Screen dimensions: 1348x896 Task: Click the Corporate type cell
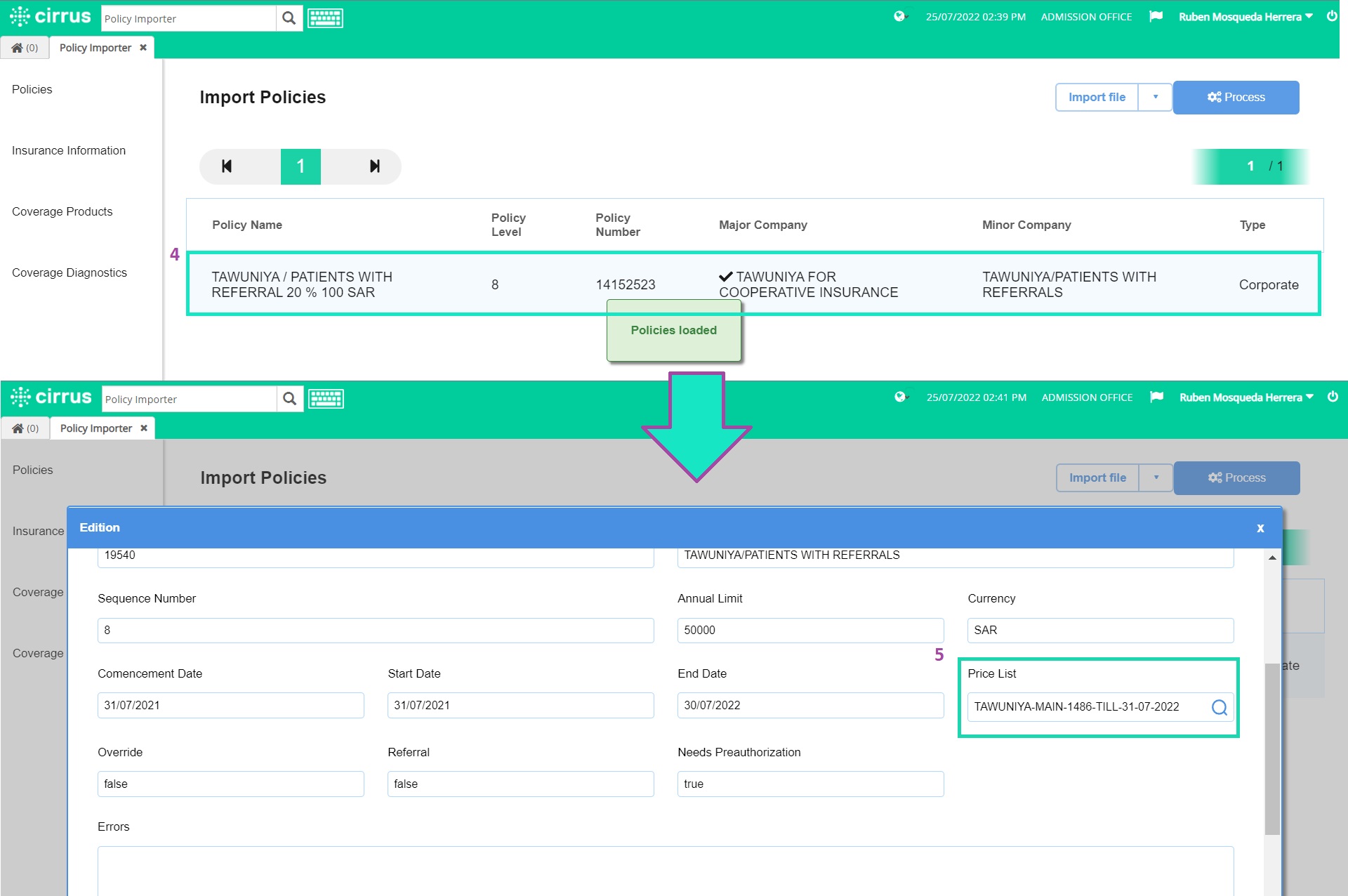coord(1269,284)
